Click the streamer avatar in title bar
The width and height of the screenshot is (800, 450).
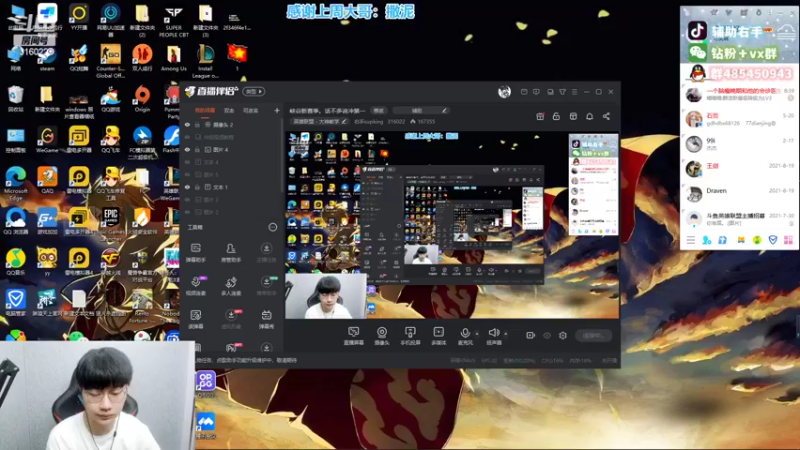504,91
